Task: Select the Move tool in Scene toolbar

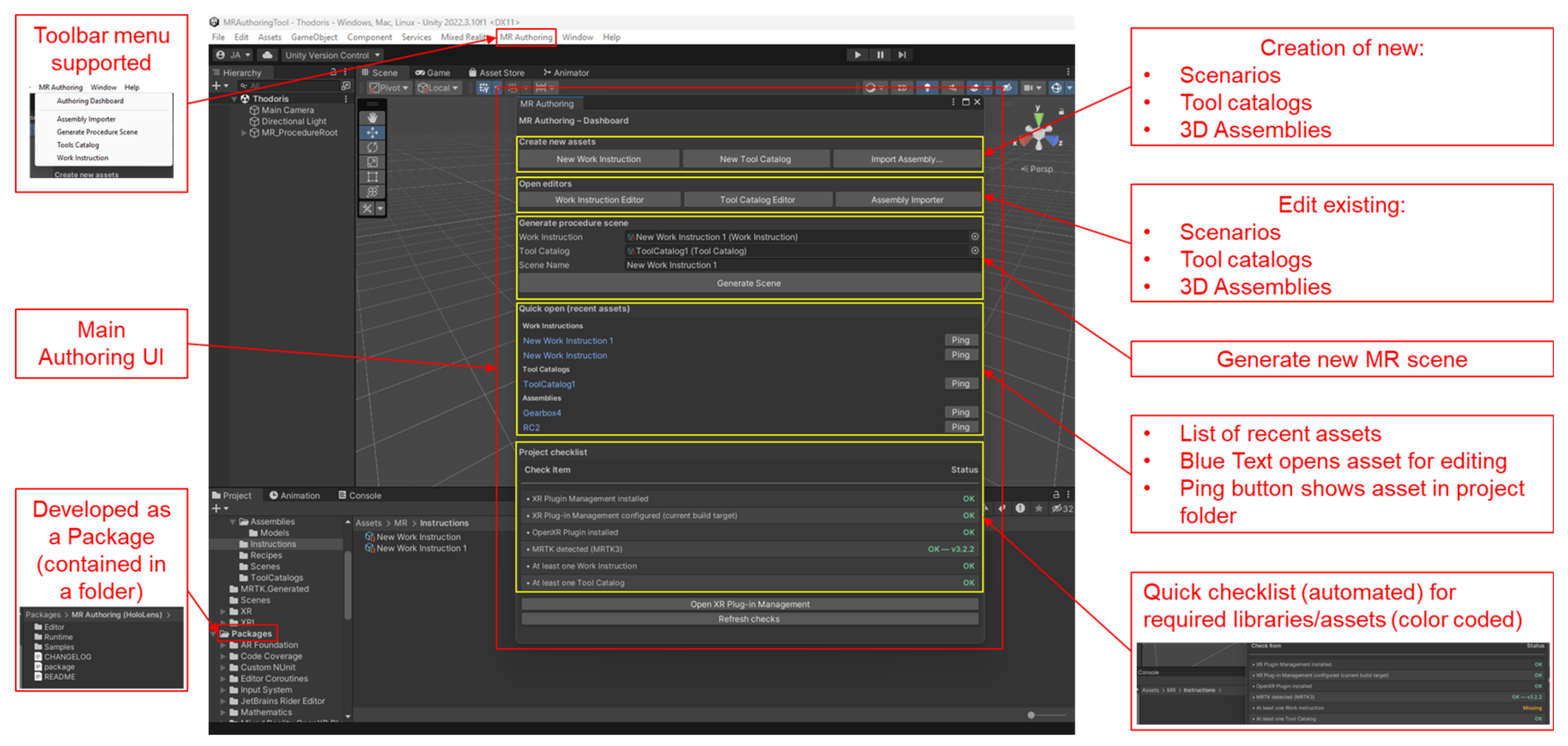Action: [x=372, y=133]
